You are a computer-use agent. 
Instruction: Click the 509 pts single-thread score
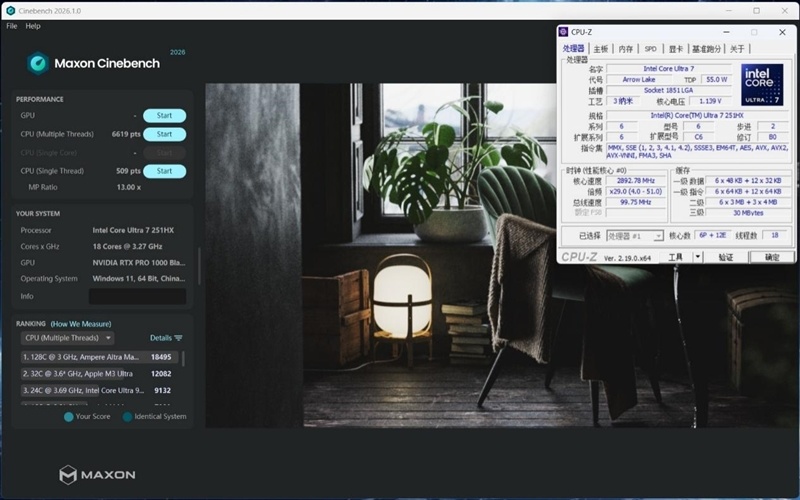[128, 171]
